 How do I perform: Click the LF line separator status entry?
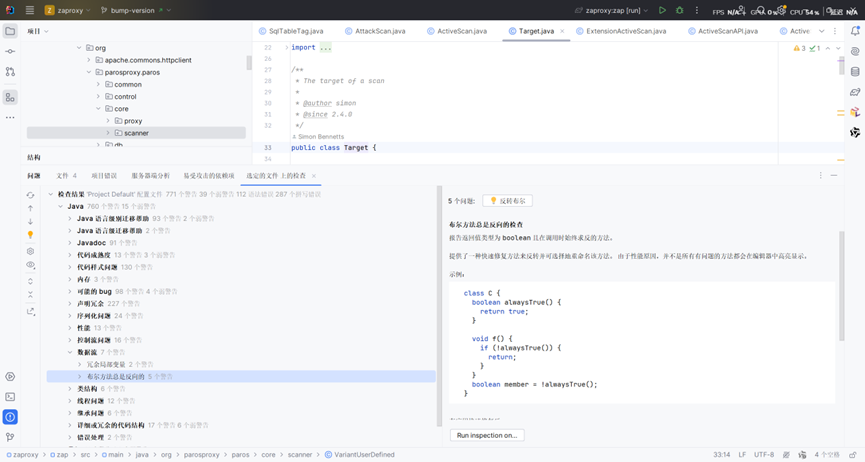click(742, 455)
